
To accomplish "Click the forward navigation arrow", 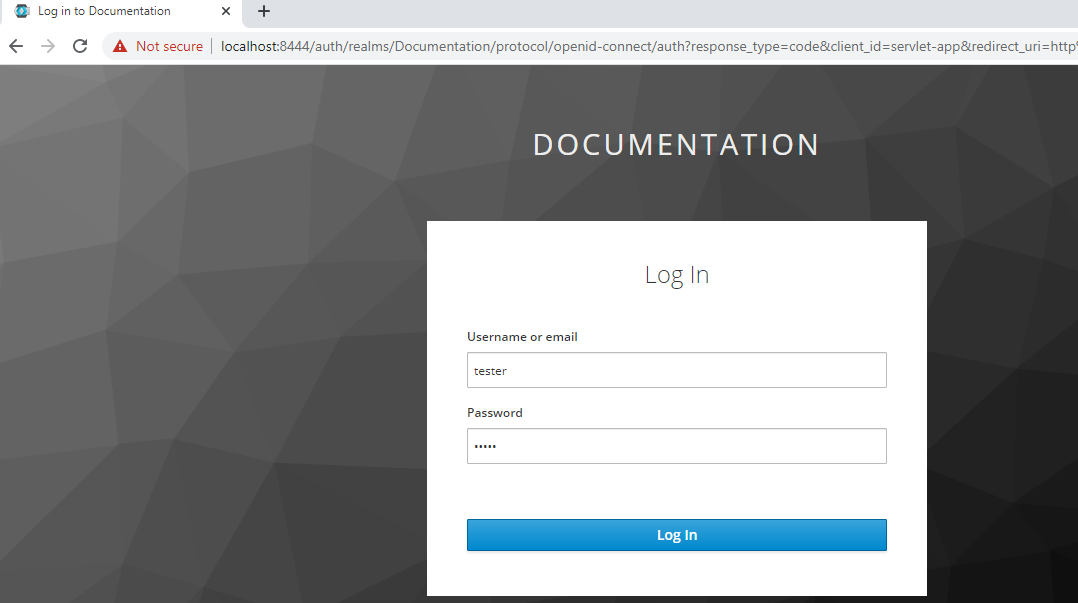I will click(x=47, y=46).
